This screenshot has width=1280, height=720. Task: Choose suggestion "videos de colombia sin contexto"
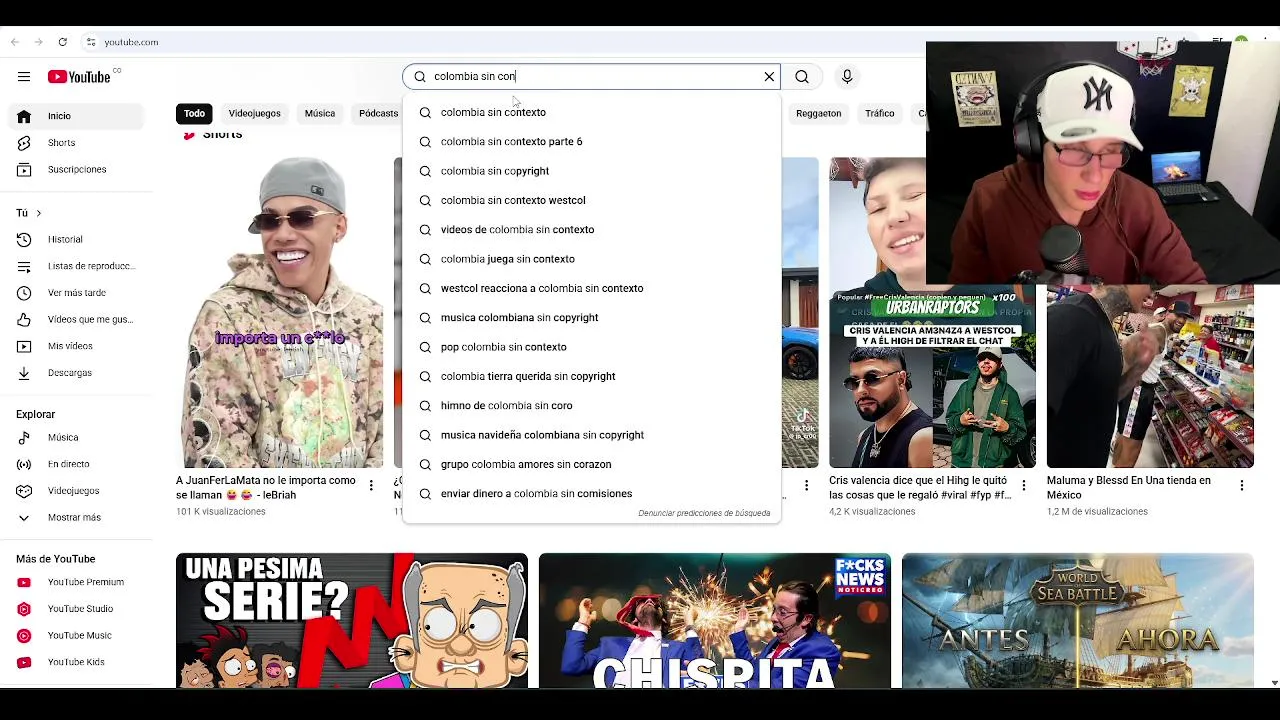tap(591, 230)
